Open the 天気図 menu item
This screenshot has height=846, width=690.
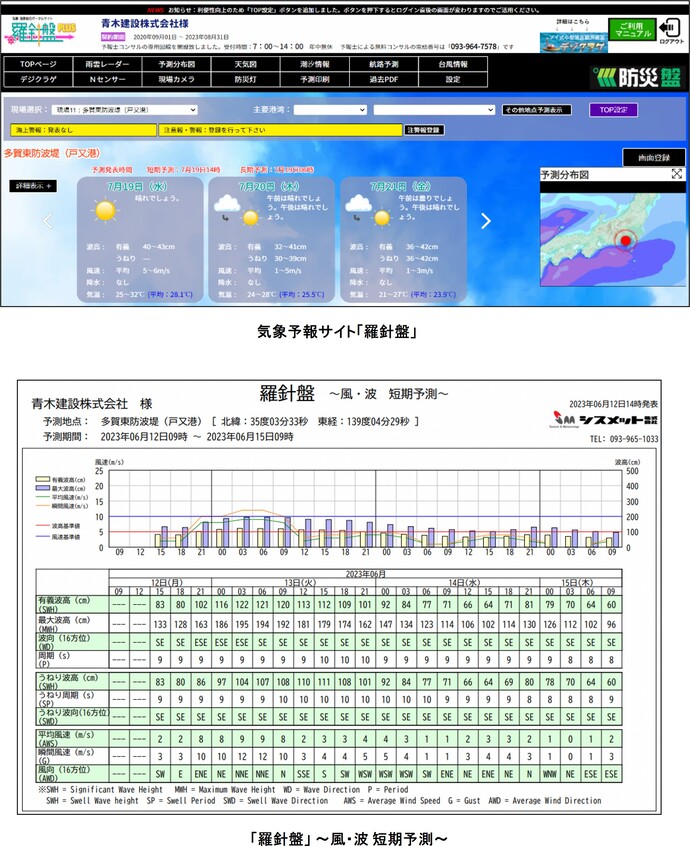click(x=245, y=64)
